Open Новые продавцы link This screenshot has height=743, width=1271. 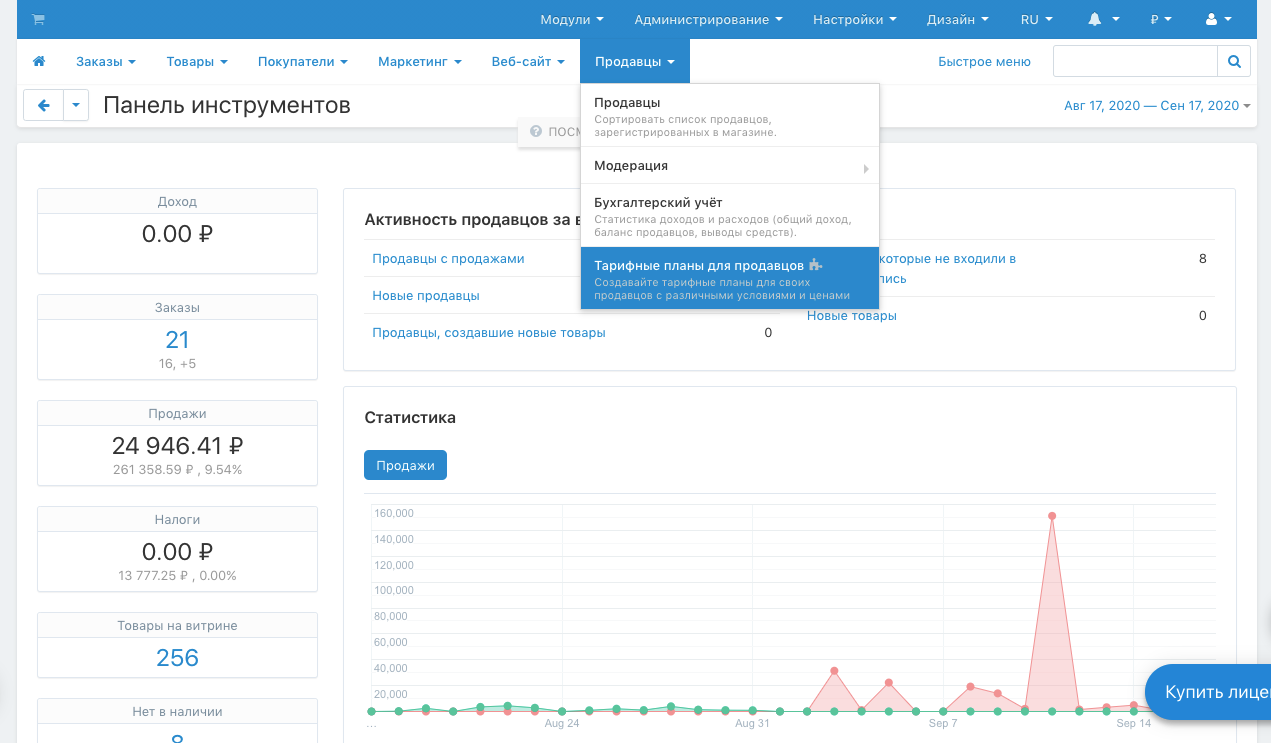tap(426, 296)
